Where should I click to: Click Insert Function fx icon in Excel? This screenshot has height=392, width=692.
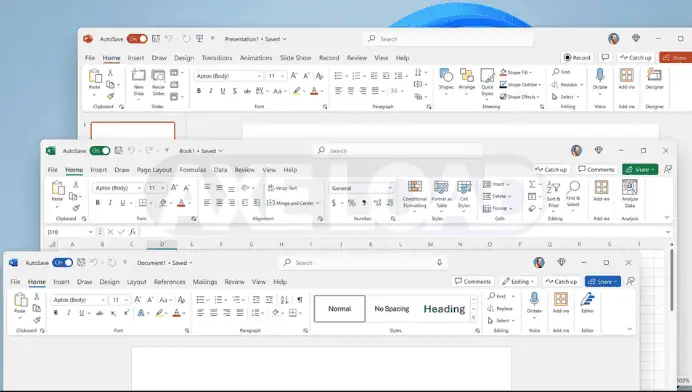132,232
